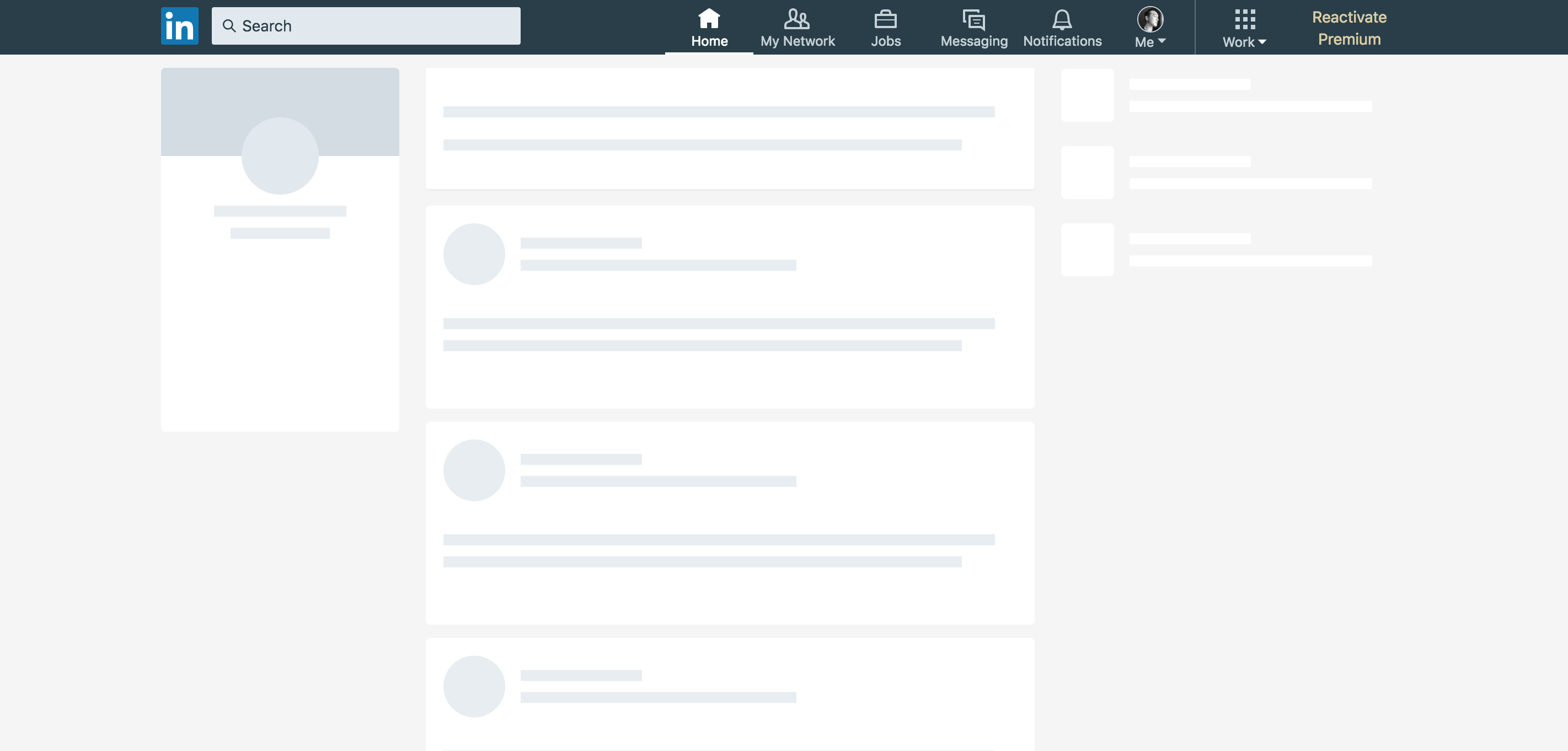Expand Work dropdown menu
The height and width of the screenshot is (751, 1568).
click(1244, 27)
